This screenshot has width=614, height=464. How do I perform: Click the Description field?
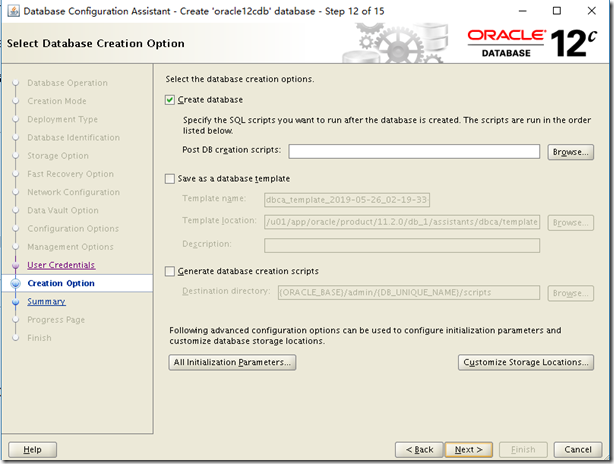point(402,246)
